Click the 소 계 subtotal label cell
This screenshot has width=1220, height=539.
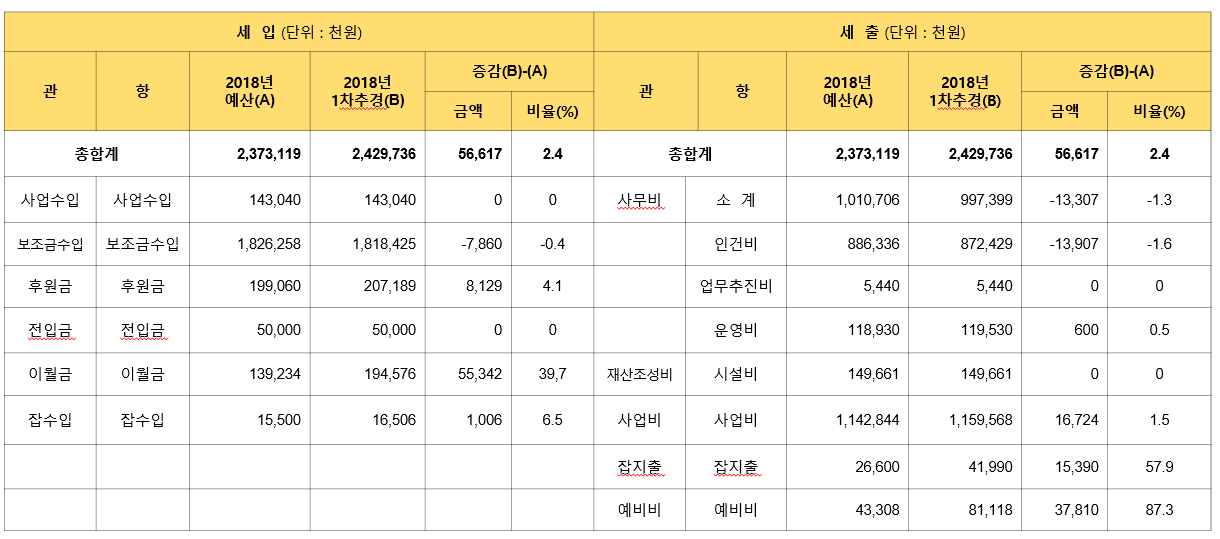coord(736,200)
